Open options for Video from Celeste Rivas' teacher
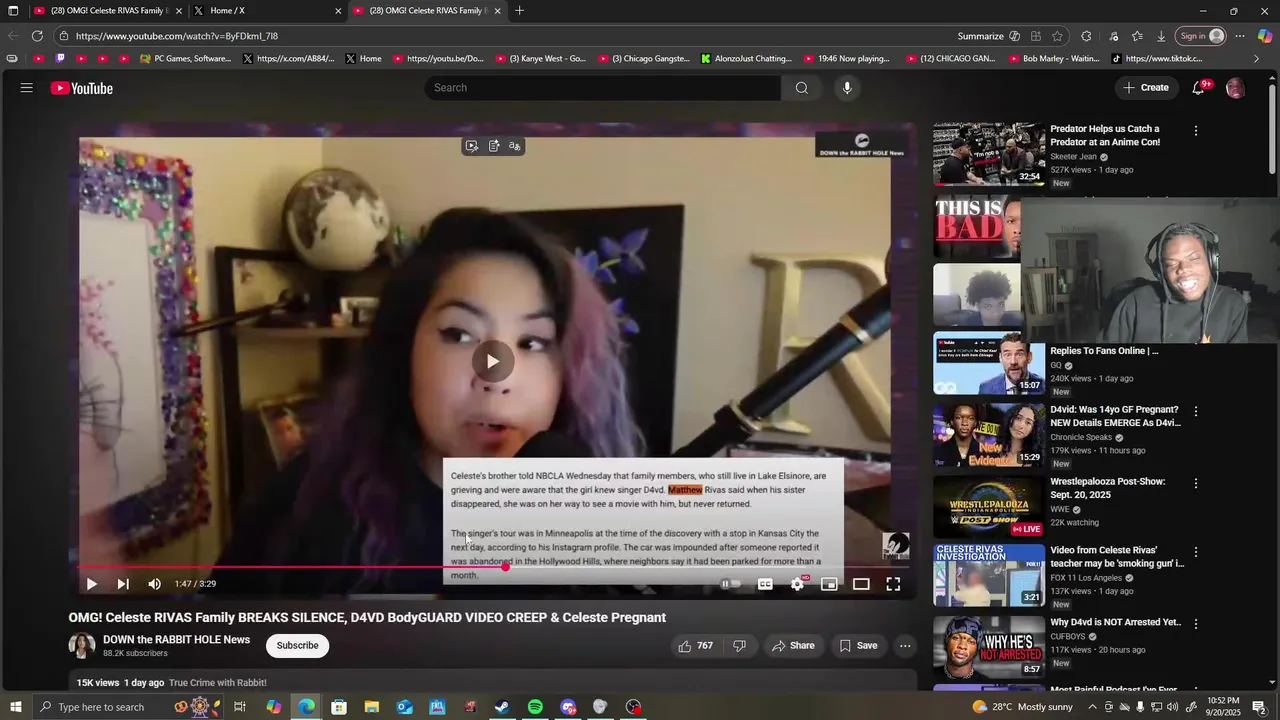Image resolution: width=1280 pixels, height=720 pixels. pyautogui.click(x=1195, y=551)
